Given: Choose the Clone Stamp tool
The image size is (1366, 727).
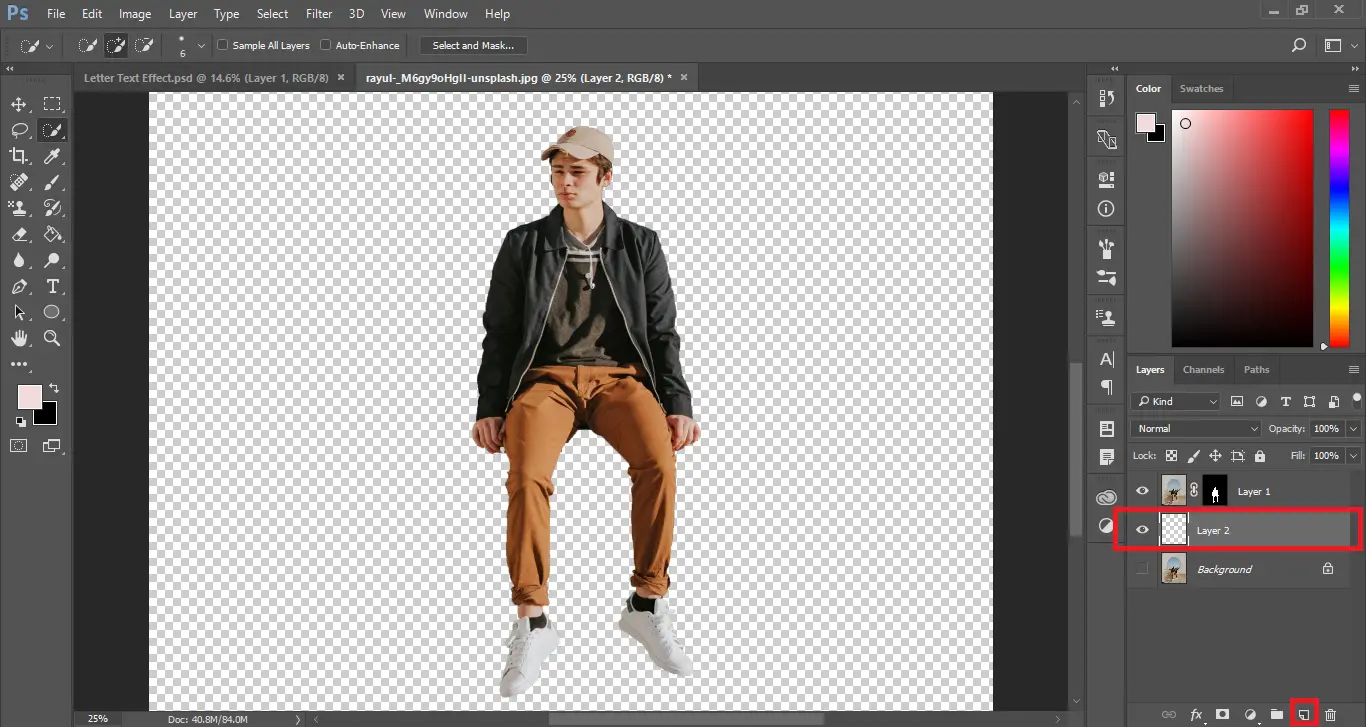Looking at the screenshot, I should (x=19, y=208).
